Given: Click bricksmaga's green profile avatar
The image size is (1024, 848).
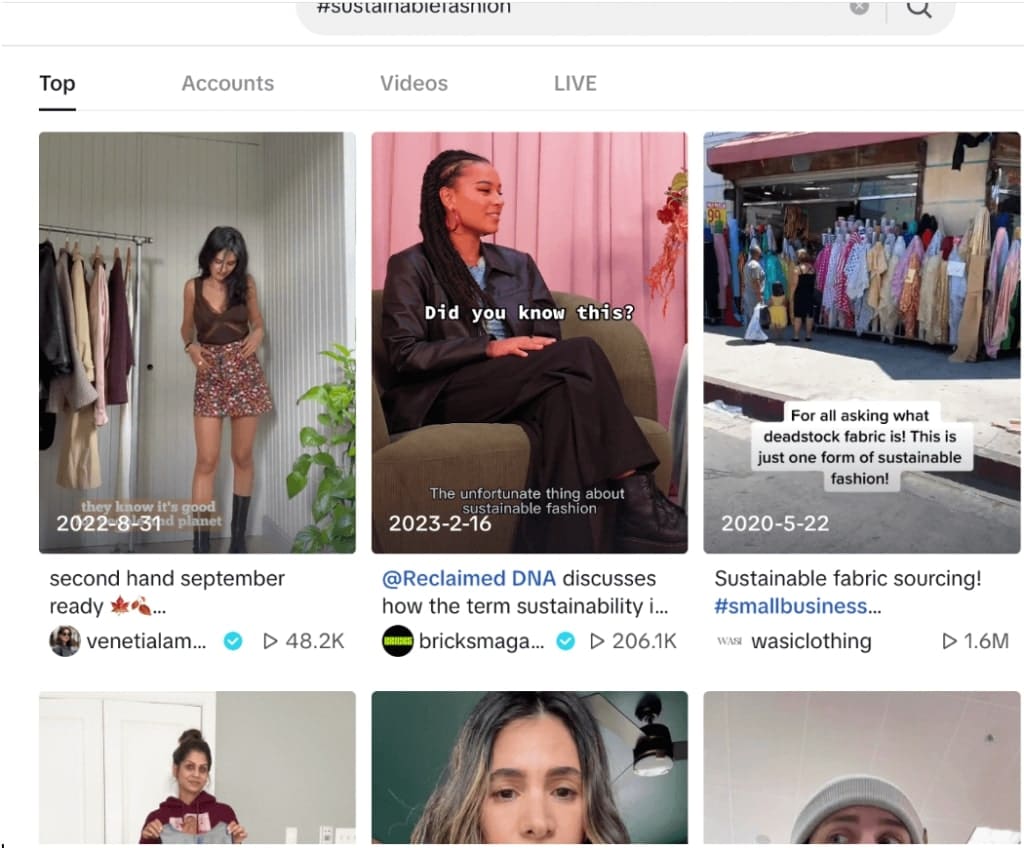Looking at the screenshot, I should (398, 641).
